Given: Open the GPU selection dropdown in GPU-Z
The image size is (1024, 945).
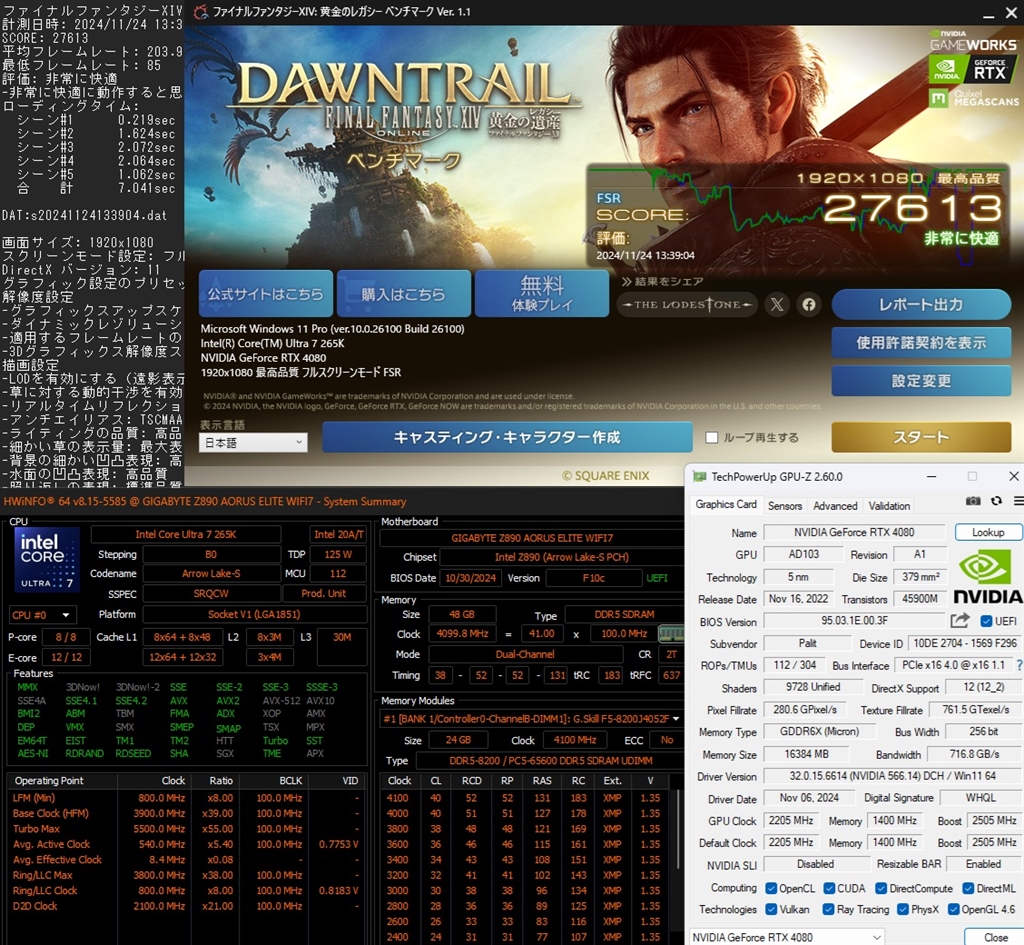Looking at the screenshot, I should point(787,937).
